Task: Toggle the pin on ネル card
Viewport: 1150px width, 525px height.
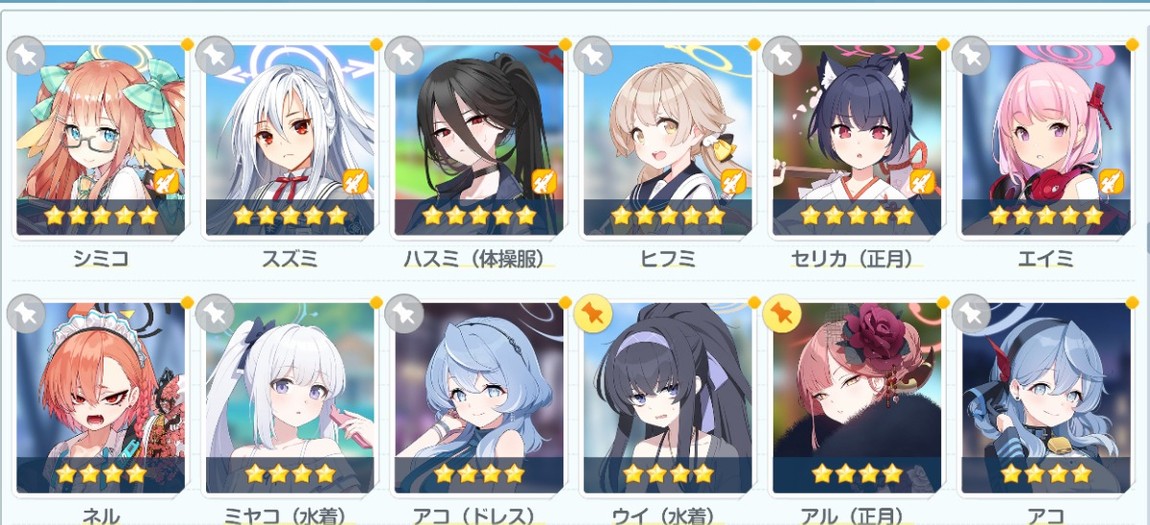Action: (x=26, y=313)
